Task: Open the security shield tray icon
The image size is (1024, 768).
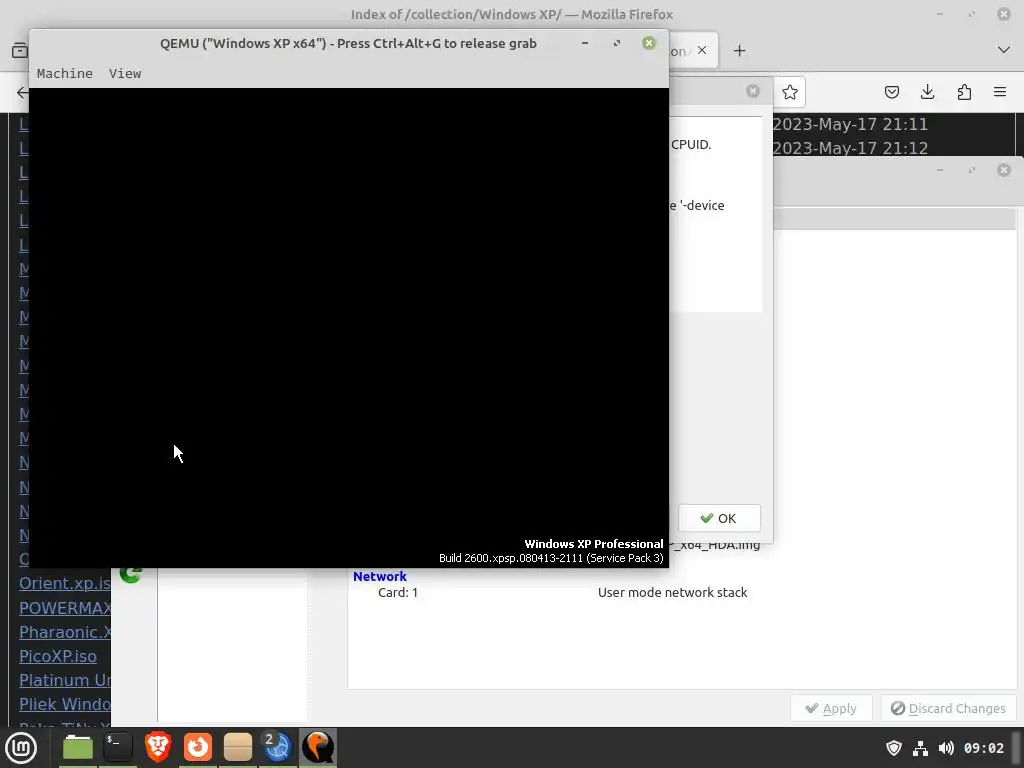Action: pos(893,748)
